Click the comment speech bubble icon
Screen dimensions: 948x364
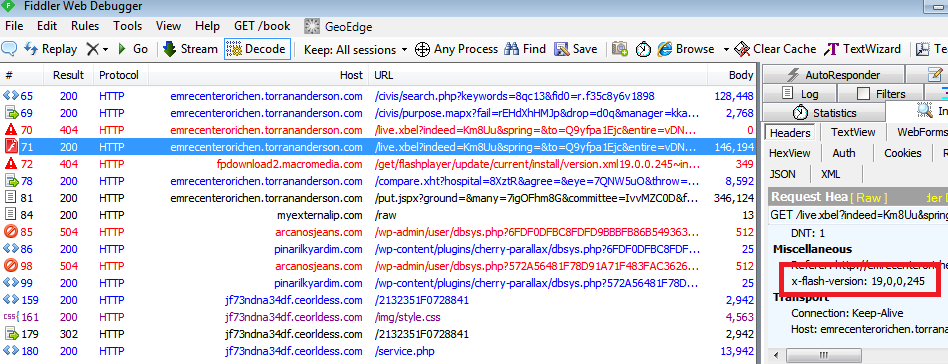click(x=10, y=49)
